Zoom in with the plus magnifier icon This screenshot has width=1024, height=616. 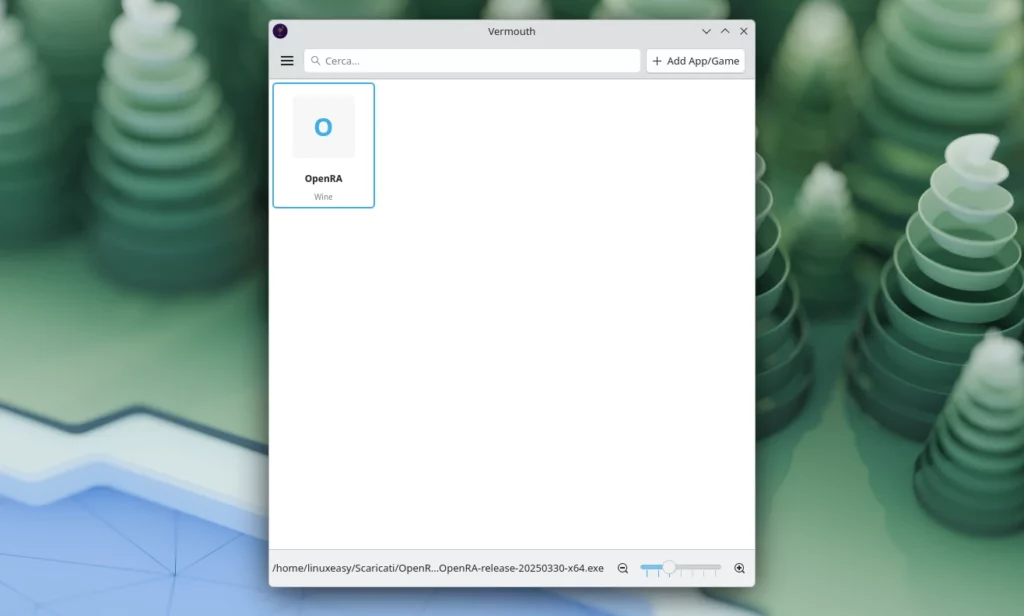[740, 568]
